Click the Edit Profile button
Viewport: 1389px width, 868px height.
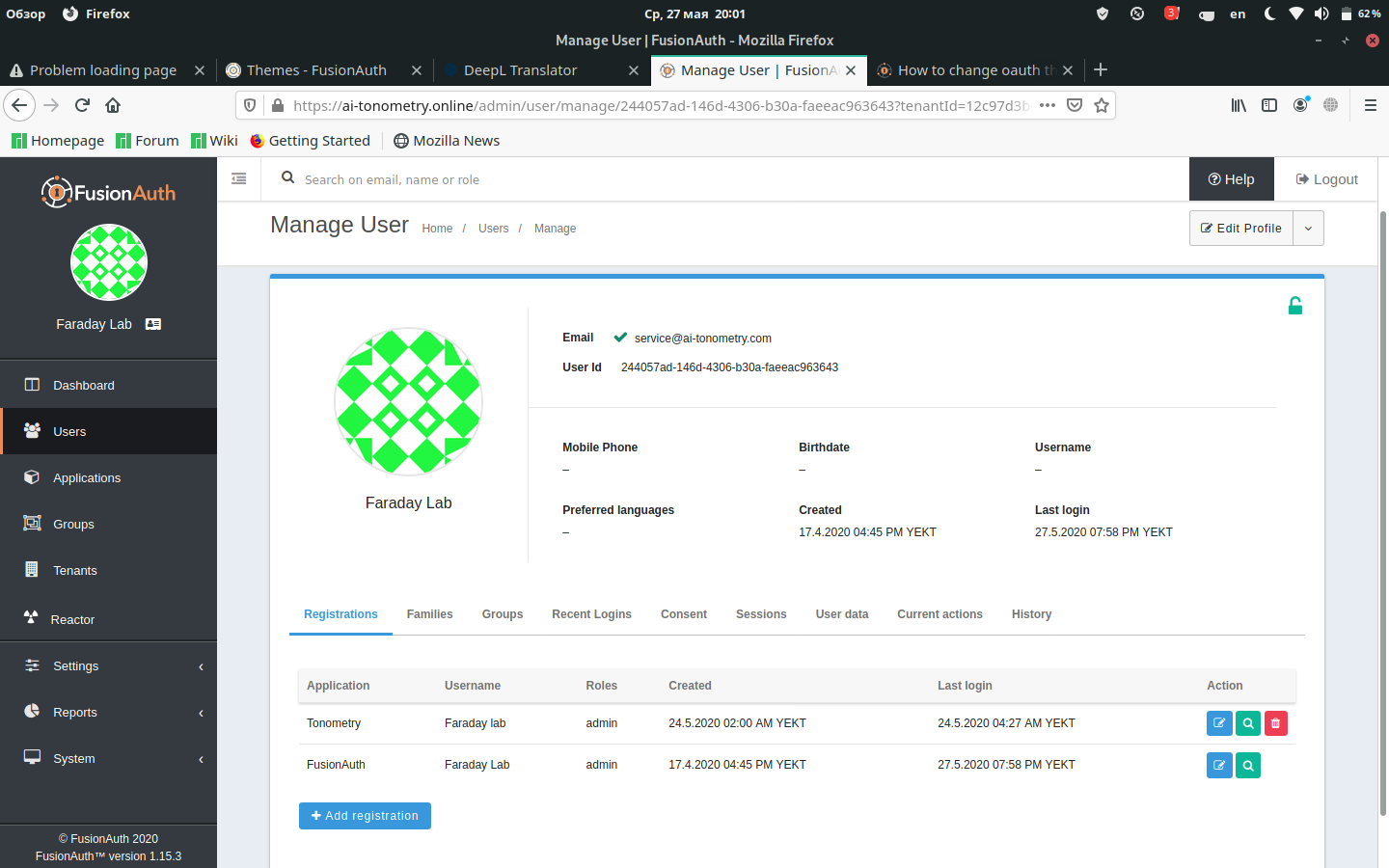click(1241, 229)
